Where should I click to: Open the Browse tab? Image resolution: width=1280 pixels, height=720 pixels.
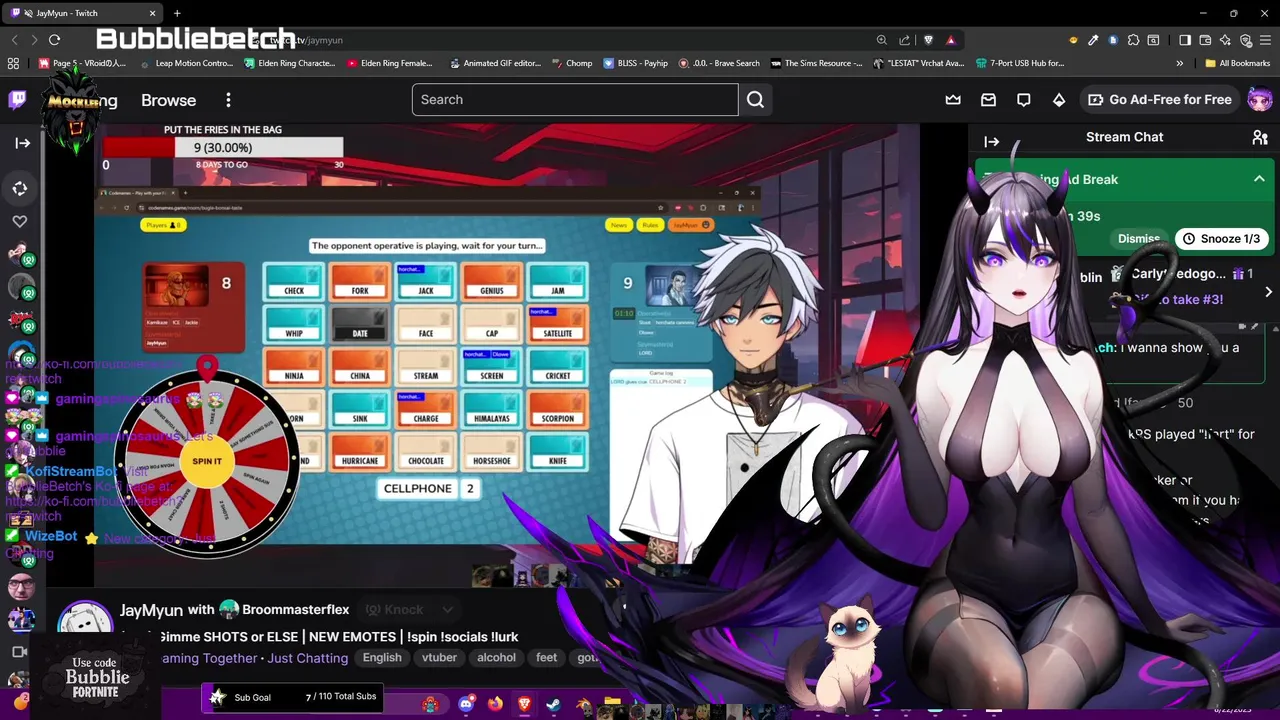168,100
